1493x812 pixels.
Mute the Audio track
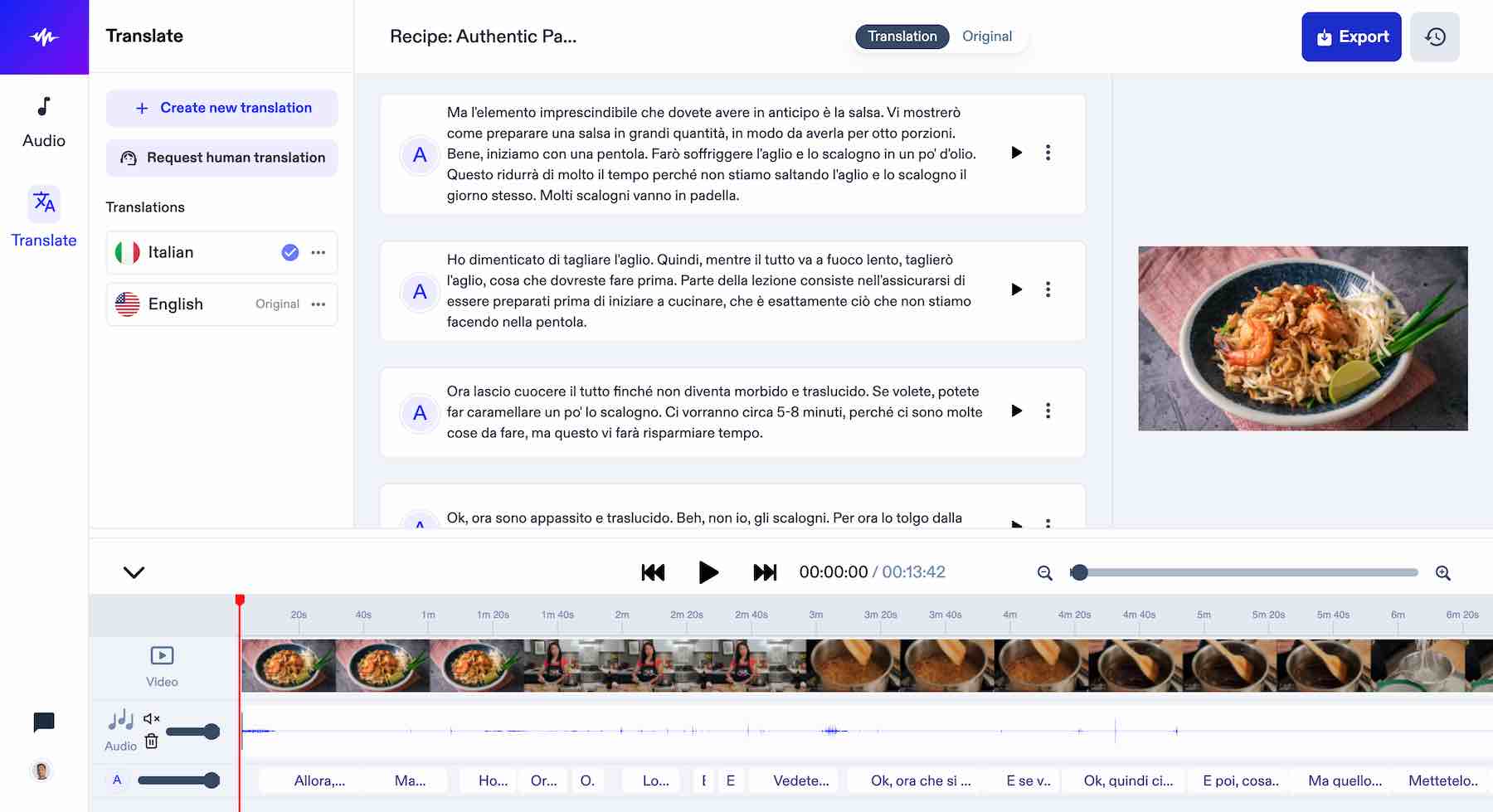click(x=150, y=718)
